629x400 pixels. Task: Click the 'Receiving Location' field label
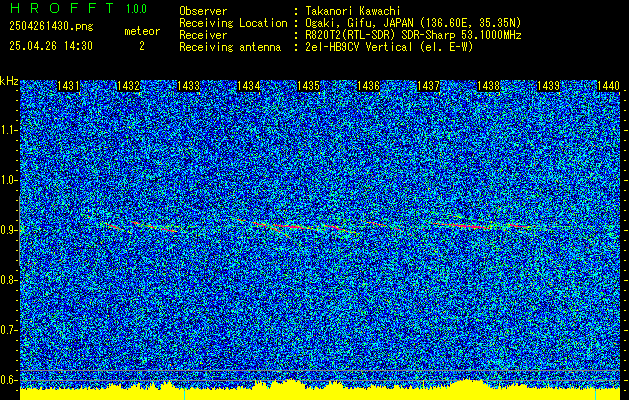(x=233, y=23)
